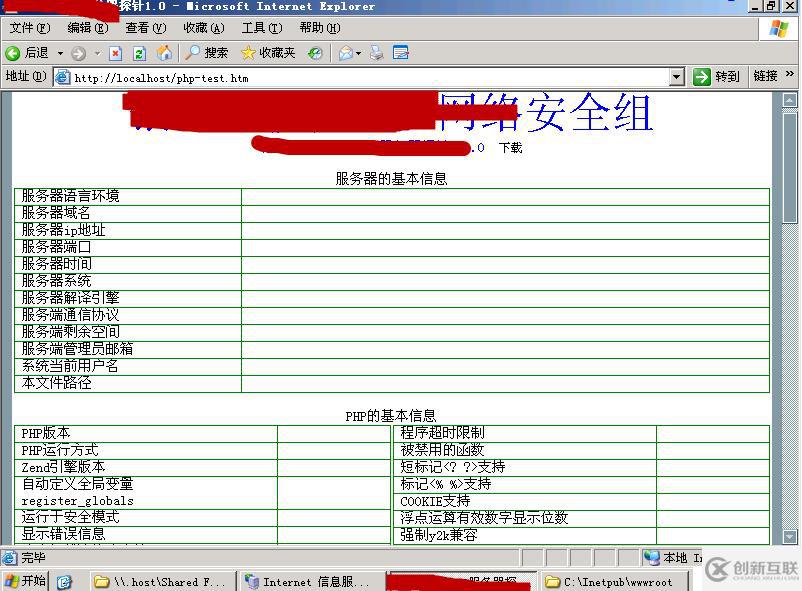This screenshot has width=802, height=591.
Task: Expand the address bar dropdown
Action: [x=676, y=77]
